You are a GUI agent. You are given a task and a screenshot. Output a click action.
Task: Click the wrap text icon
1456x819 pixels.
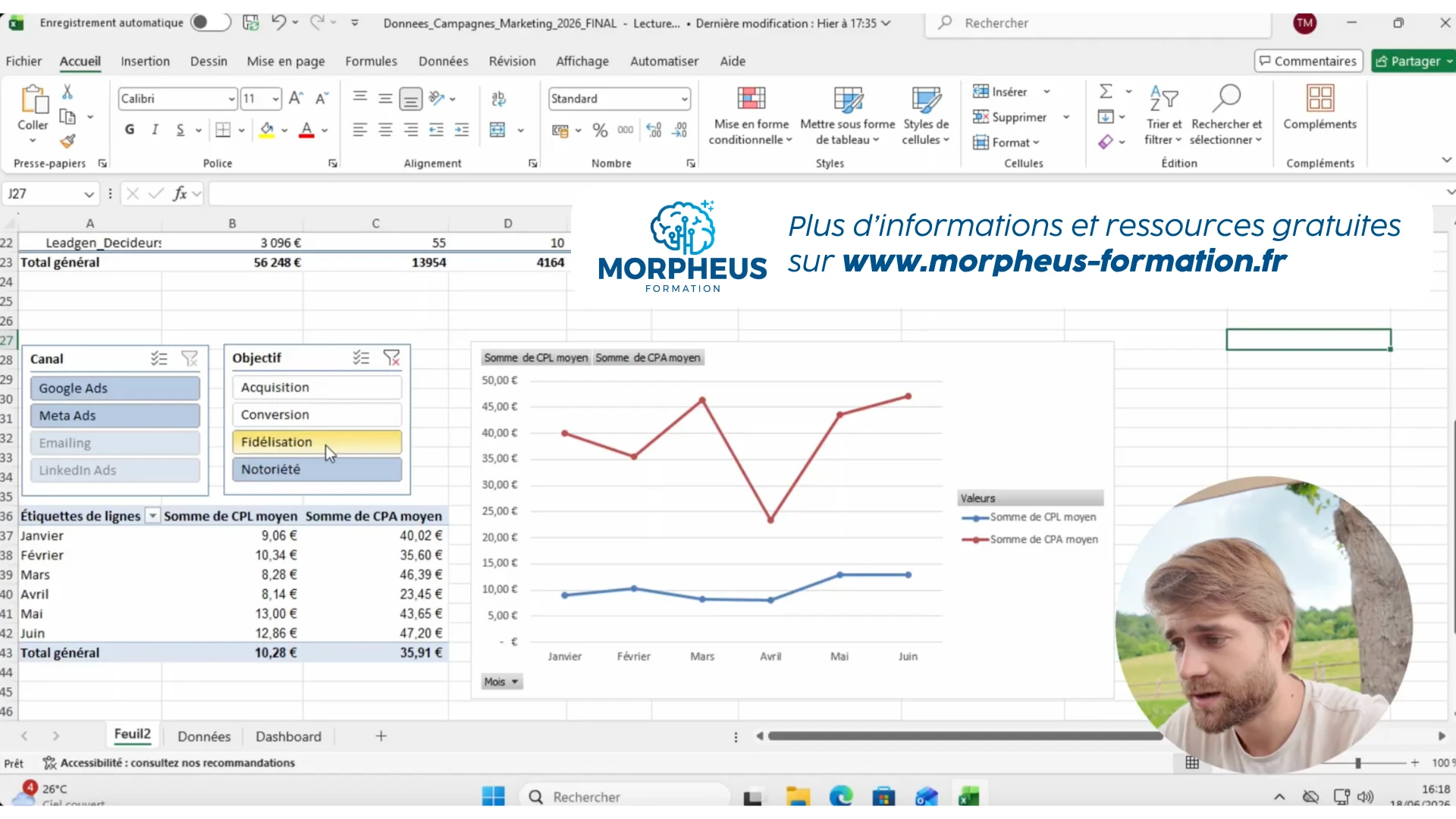click(498, 99)
